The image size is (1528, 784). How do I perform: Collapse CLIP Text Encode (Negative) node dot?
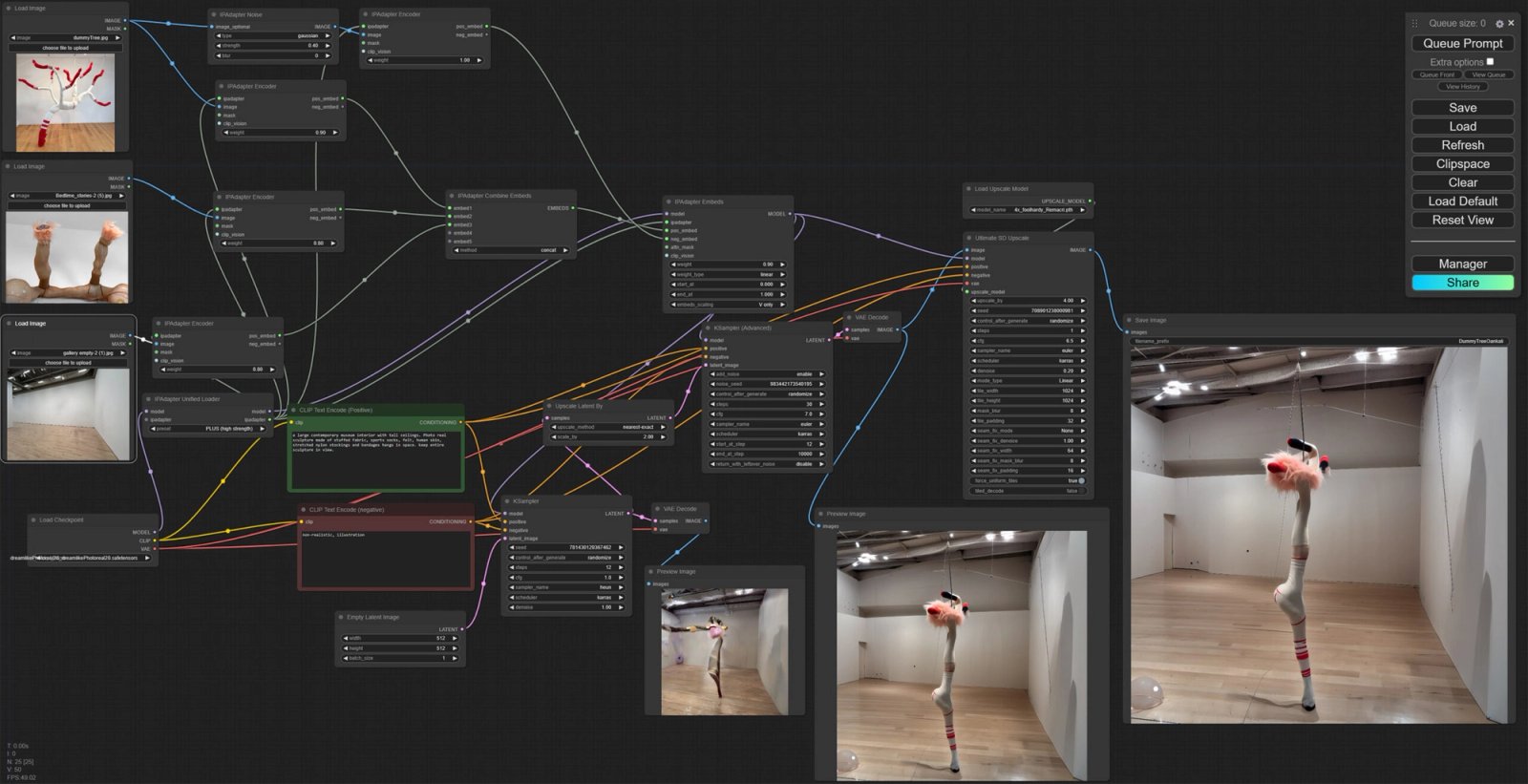[303, 510]
